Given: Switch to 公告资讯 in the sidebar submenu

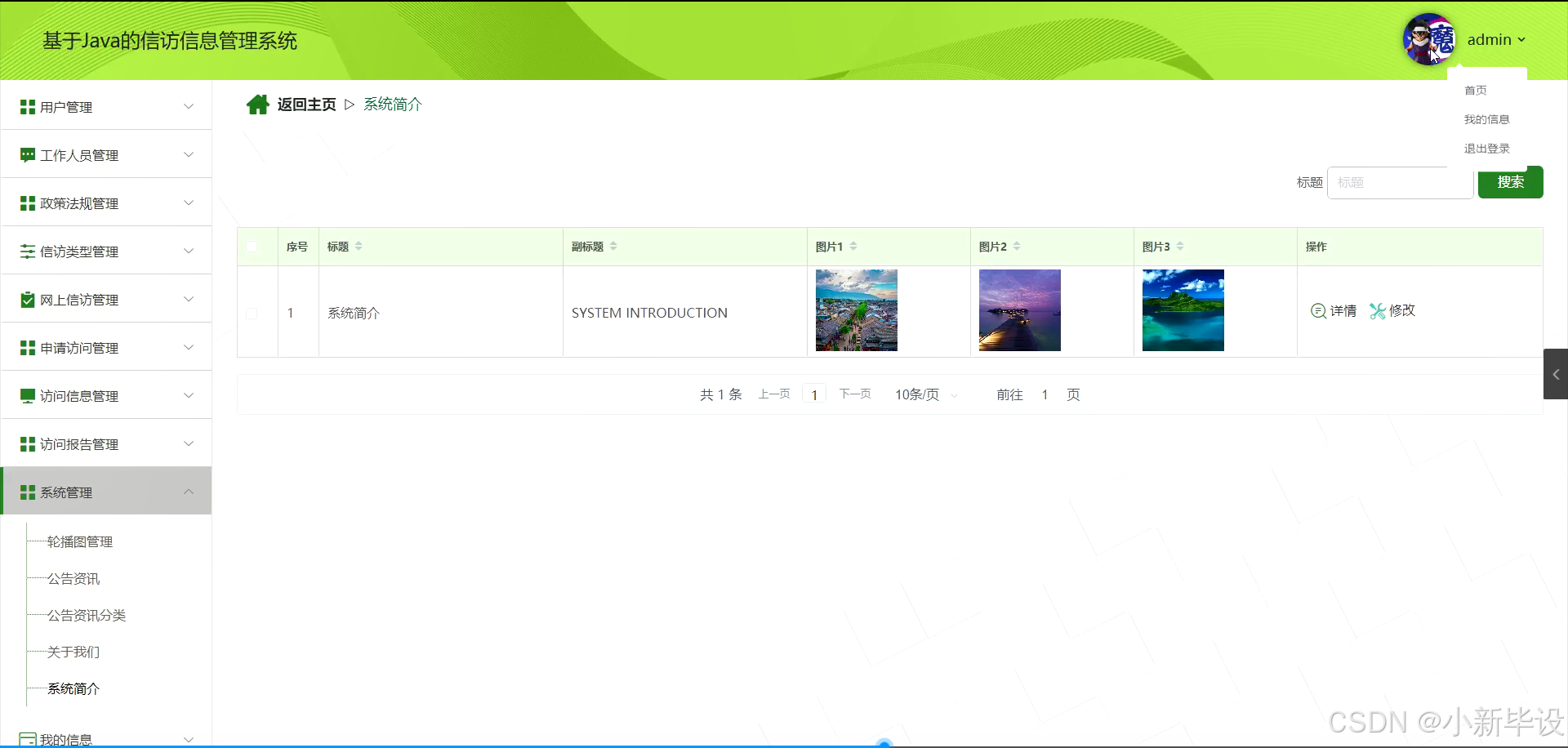Looking at the screenshot, I should [73, 578].
